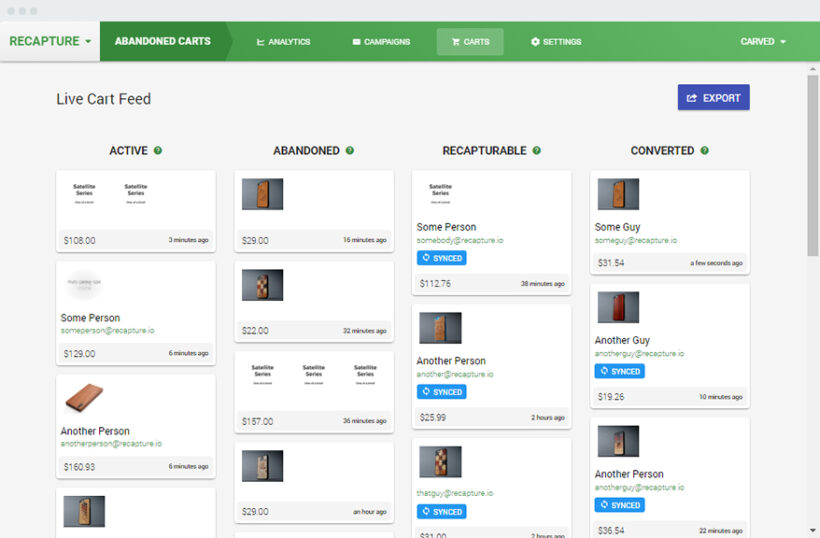Open the CARVED account dropdown
Screen dimensions: 820x538
click(x=762, y=42)
